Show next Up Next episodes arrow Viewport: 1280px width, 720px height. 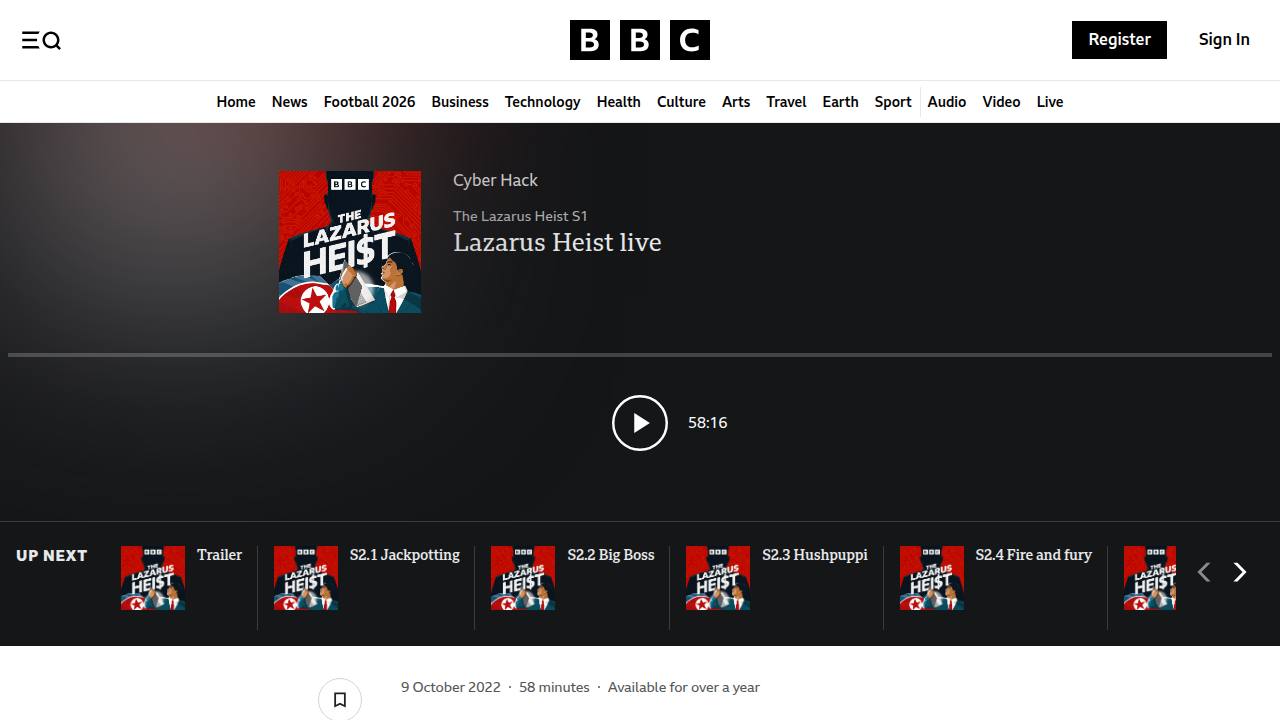coord(1240,572)
